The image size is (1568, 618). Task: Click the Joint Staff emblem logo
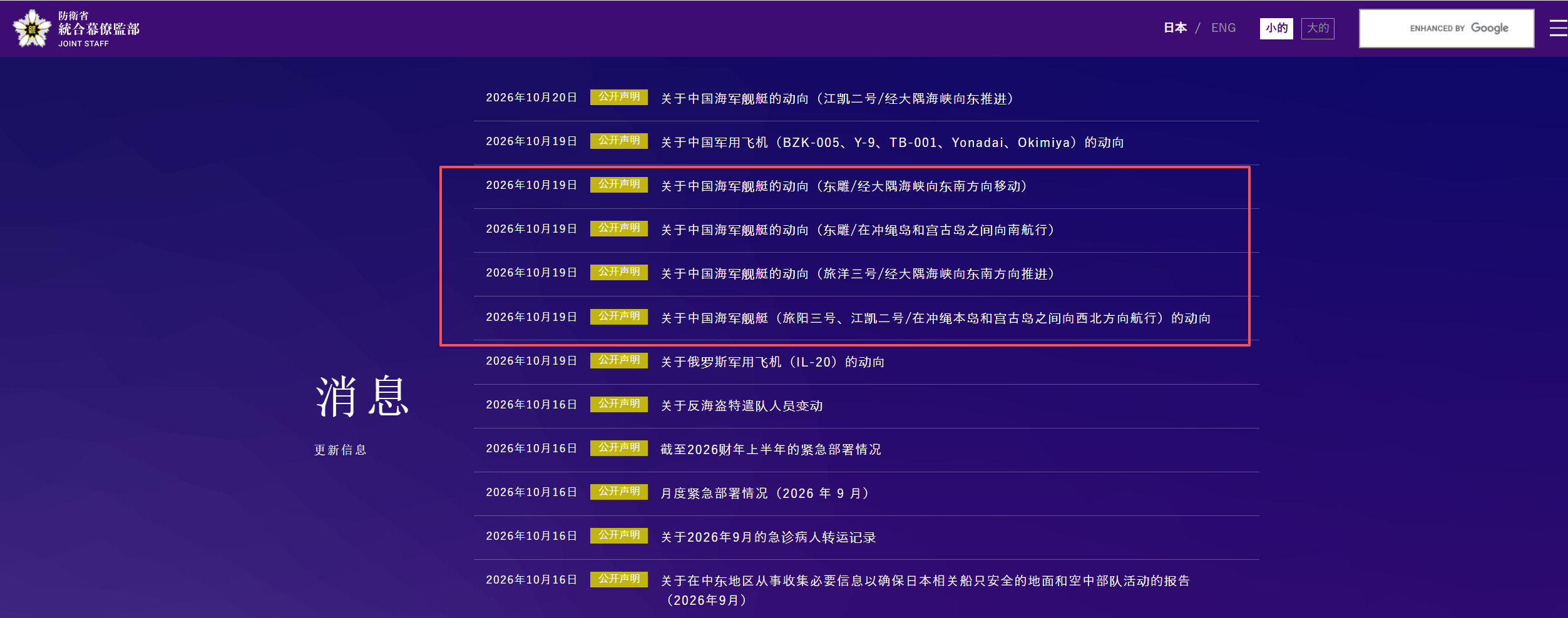coord(32,28)
